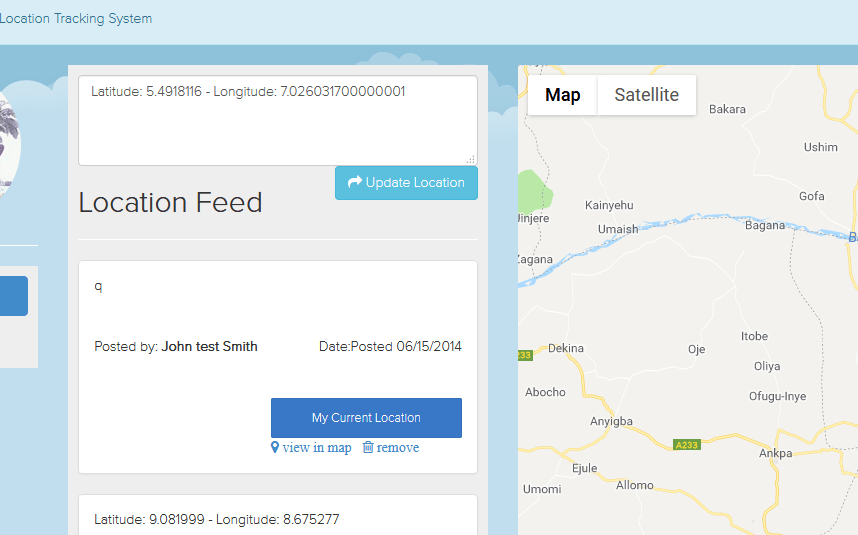The width and height of the screenshot is (858, 535).
Task: Click Bakara on the map
Action: tap(727, 109)
